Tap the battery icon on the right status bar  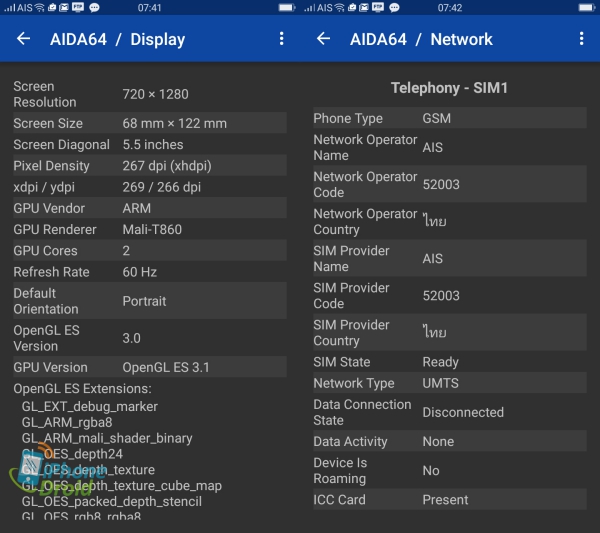587,7
